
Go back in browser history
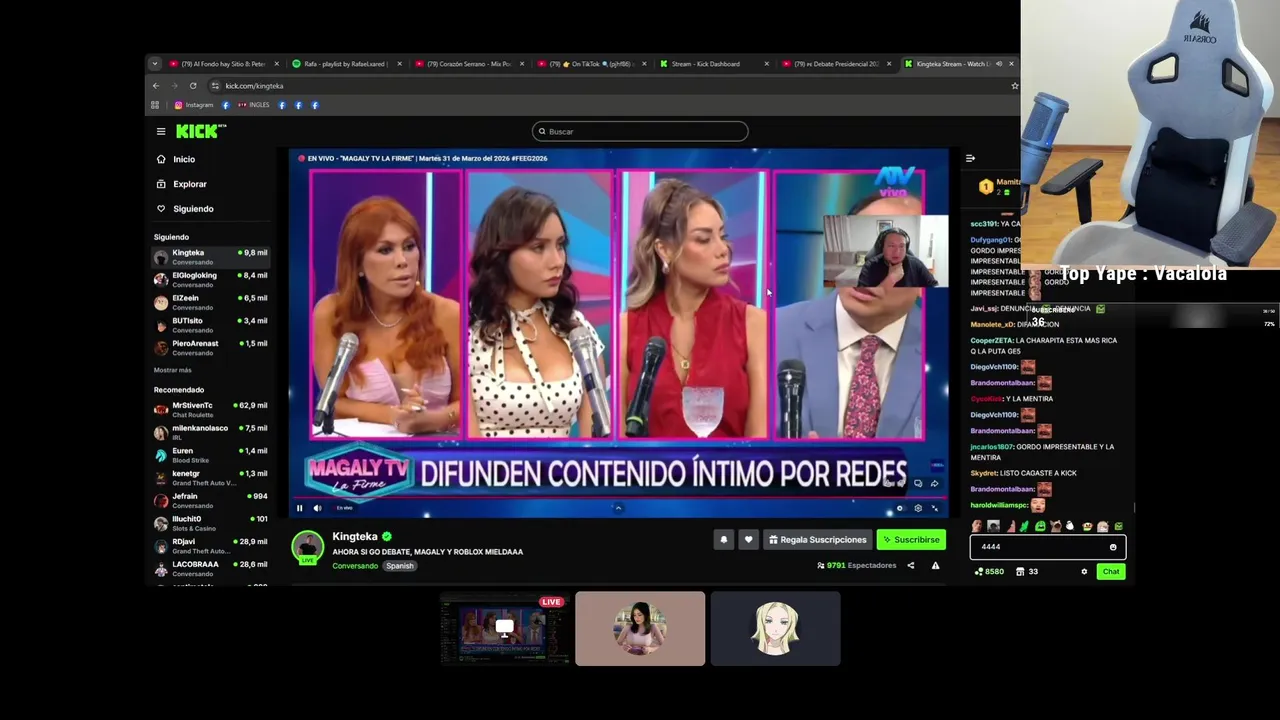pos(156,86)
